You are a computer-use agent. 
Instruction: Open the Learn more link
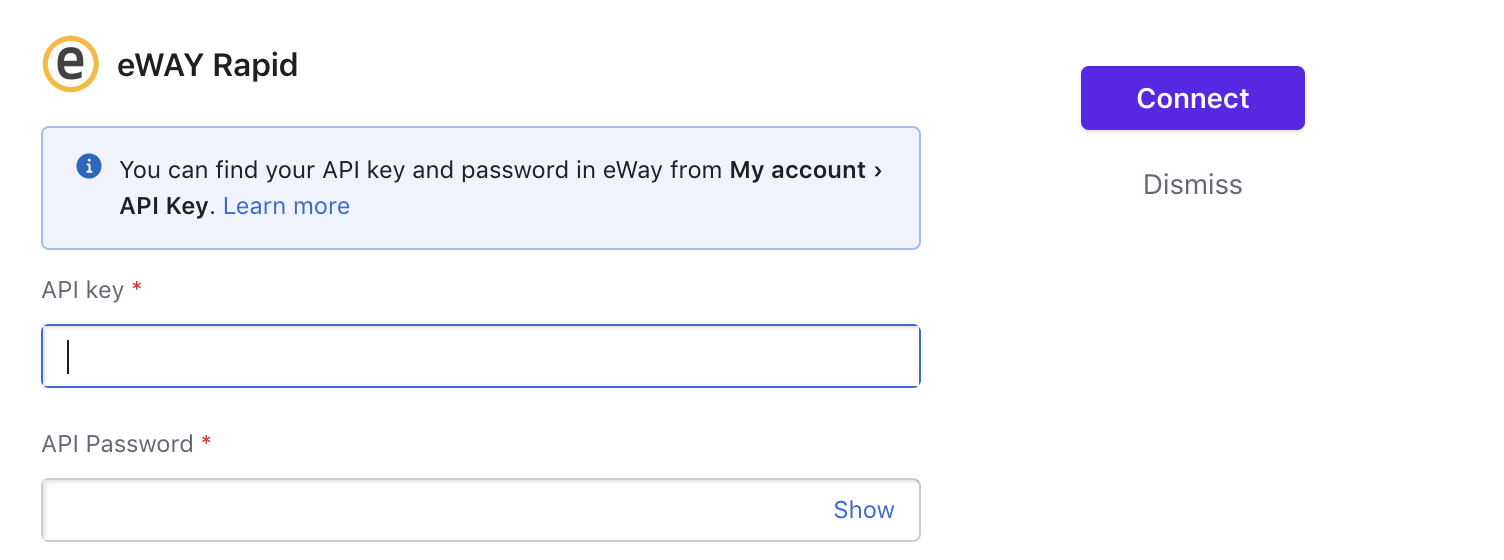click(286, 206)
